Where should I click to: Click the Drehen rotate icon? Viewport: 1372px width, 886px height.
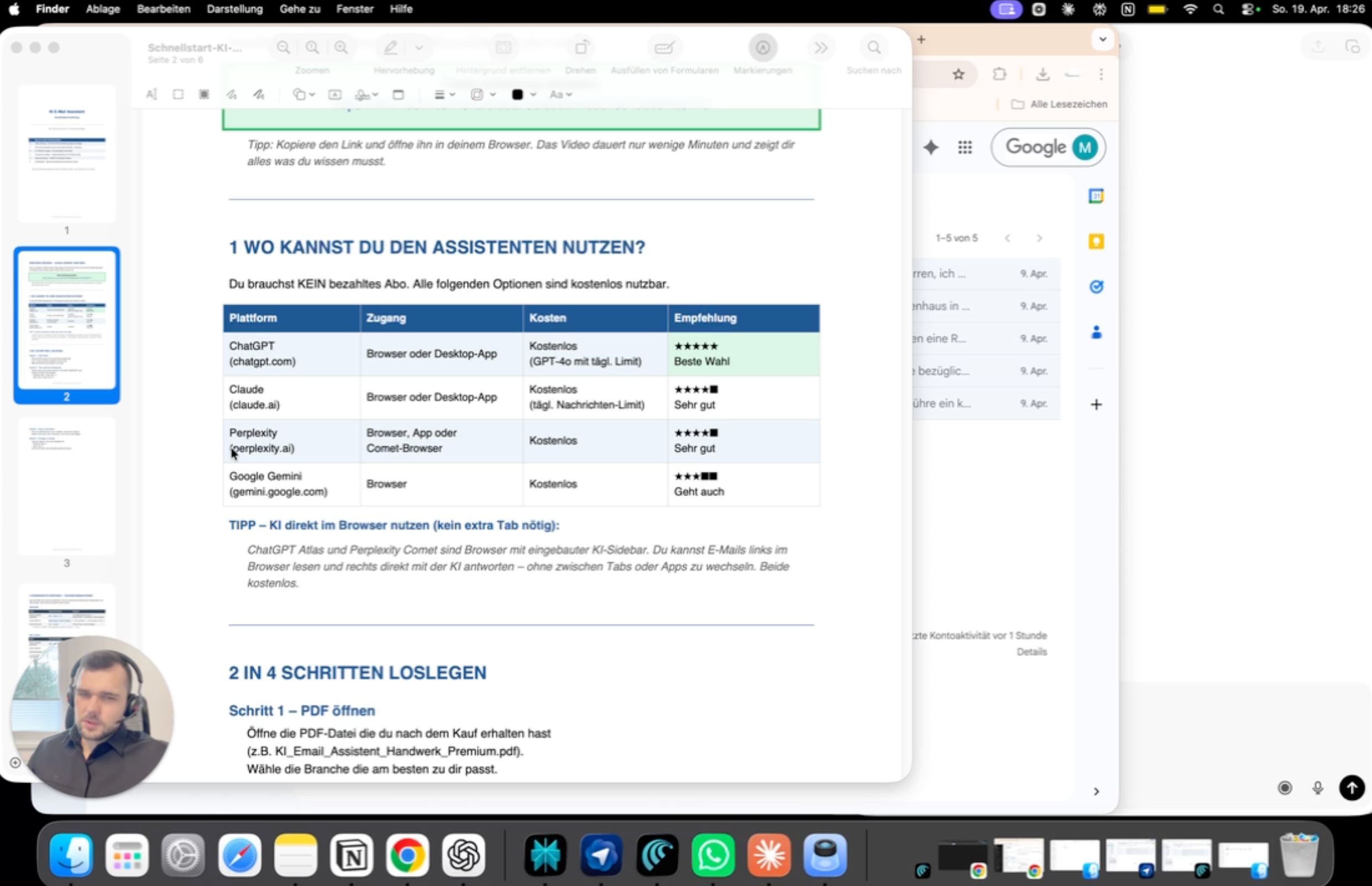pos(582,48)
